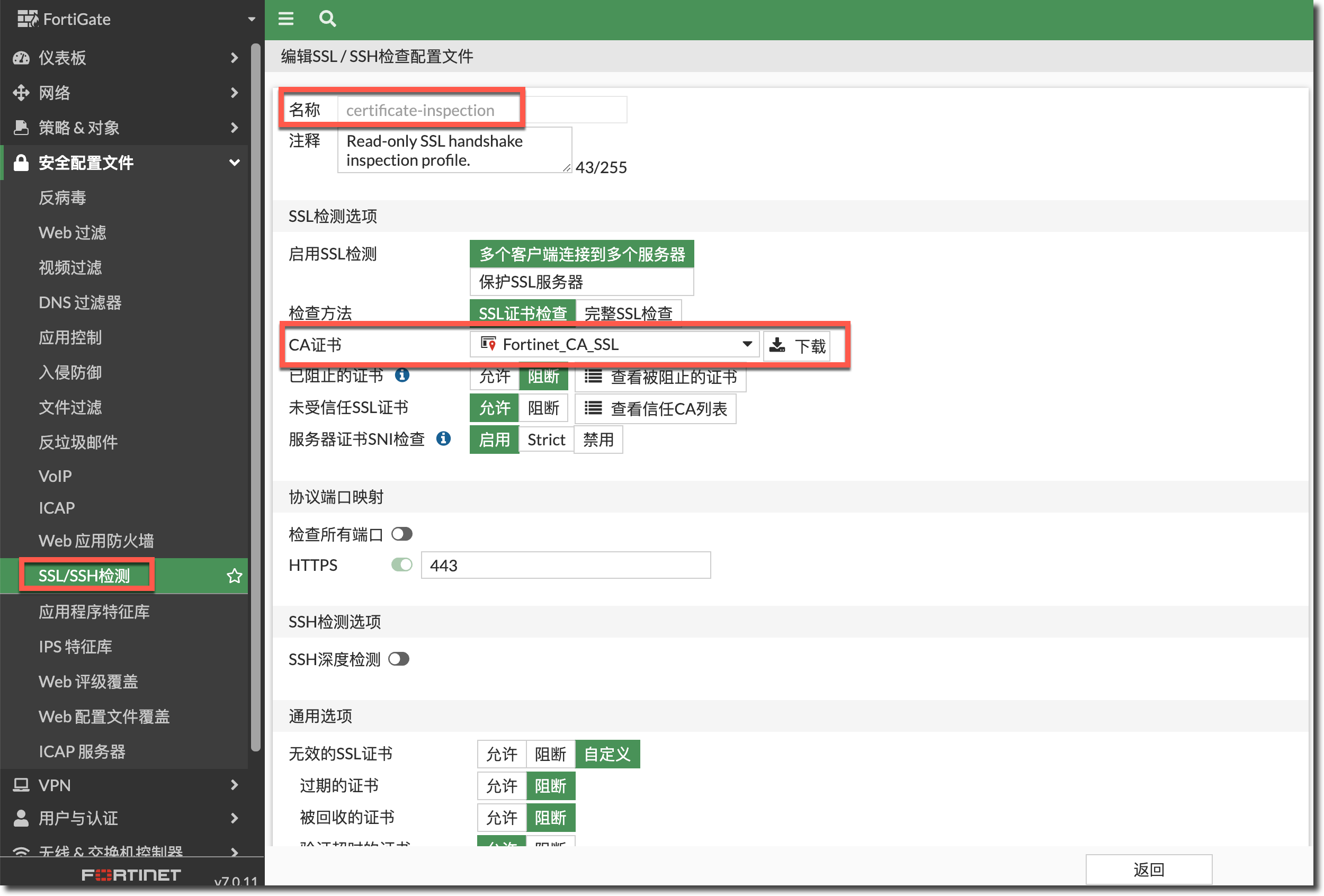The width and height of the screenshot is (1324, 896).
Task: Click the favorite star next to SSL/SSH检测
Action: (x=234, y=576)
